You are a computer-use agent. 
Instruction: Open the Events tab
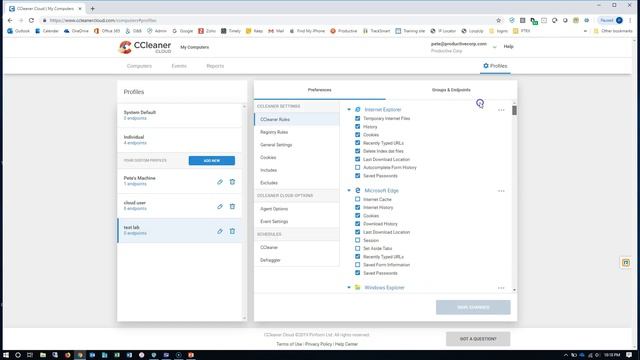point(179,66)
